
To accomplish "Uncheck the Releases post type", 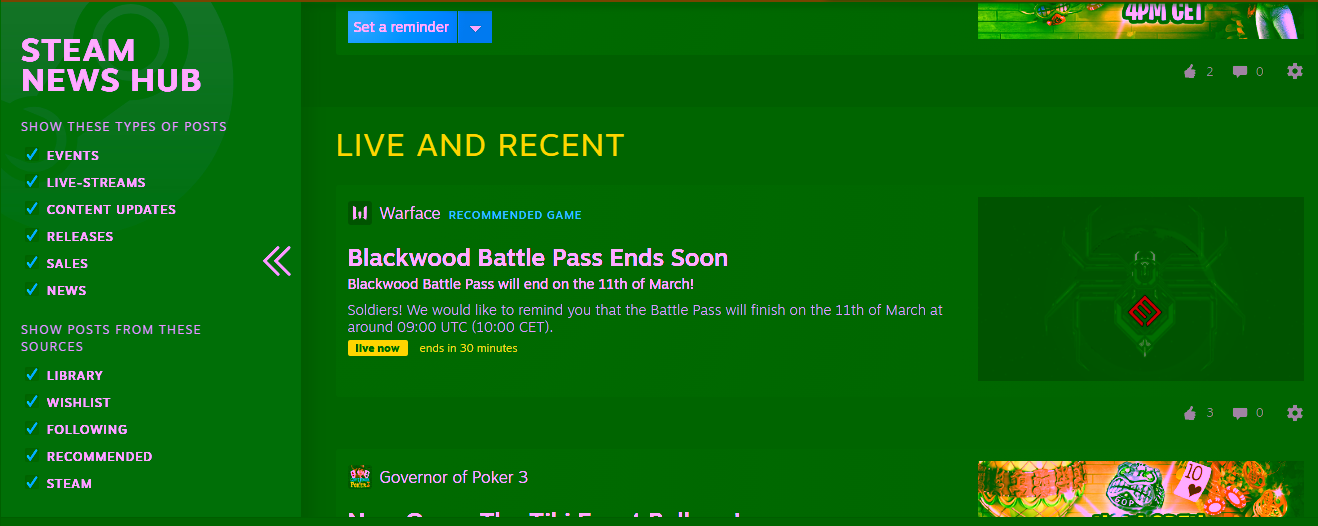I will point(32,236).
